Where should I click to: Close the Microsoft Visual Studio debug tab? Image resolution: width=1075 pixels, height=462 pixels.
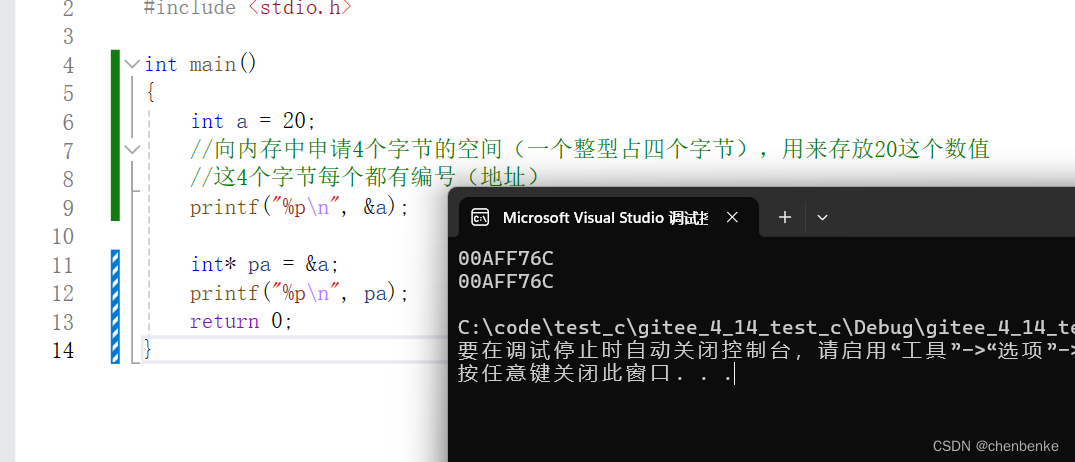(732, 217)
